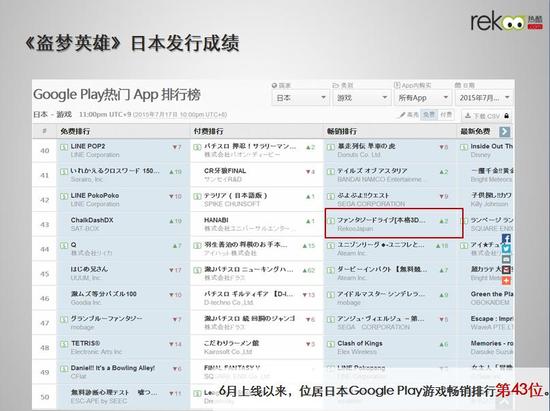Screen dimensions: 550x411
Task: Click the SEGA CORPORATION publisher under ぷよぷよ!!クエスト
Action: 371,204
